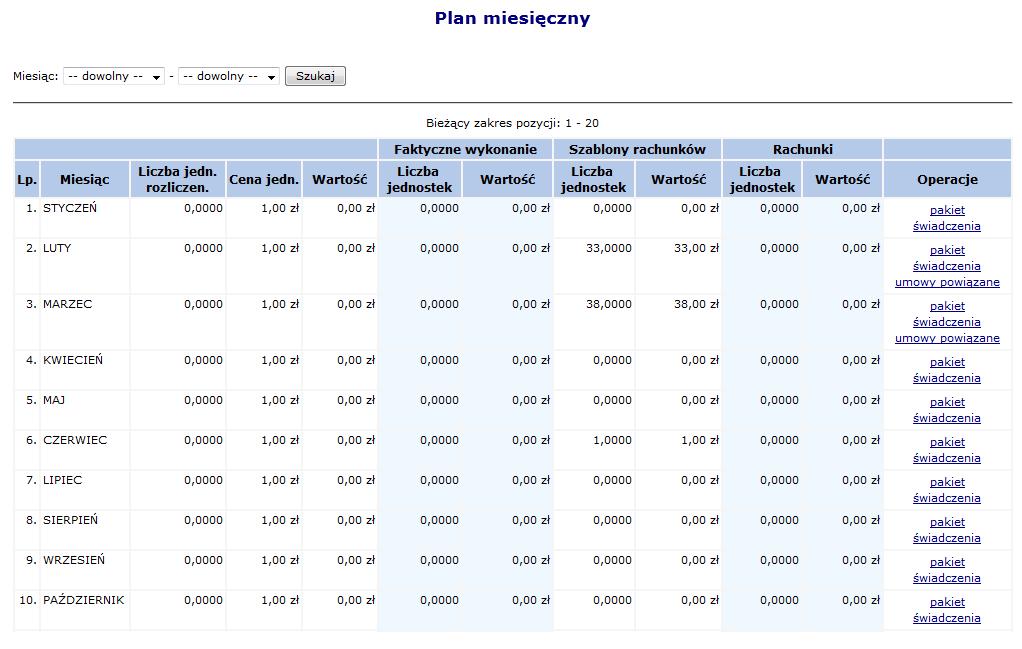Open the first month dropdown
The height and width of the screenshot is (649, 1022).
[x=114, y=76]
